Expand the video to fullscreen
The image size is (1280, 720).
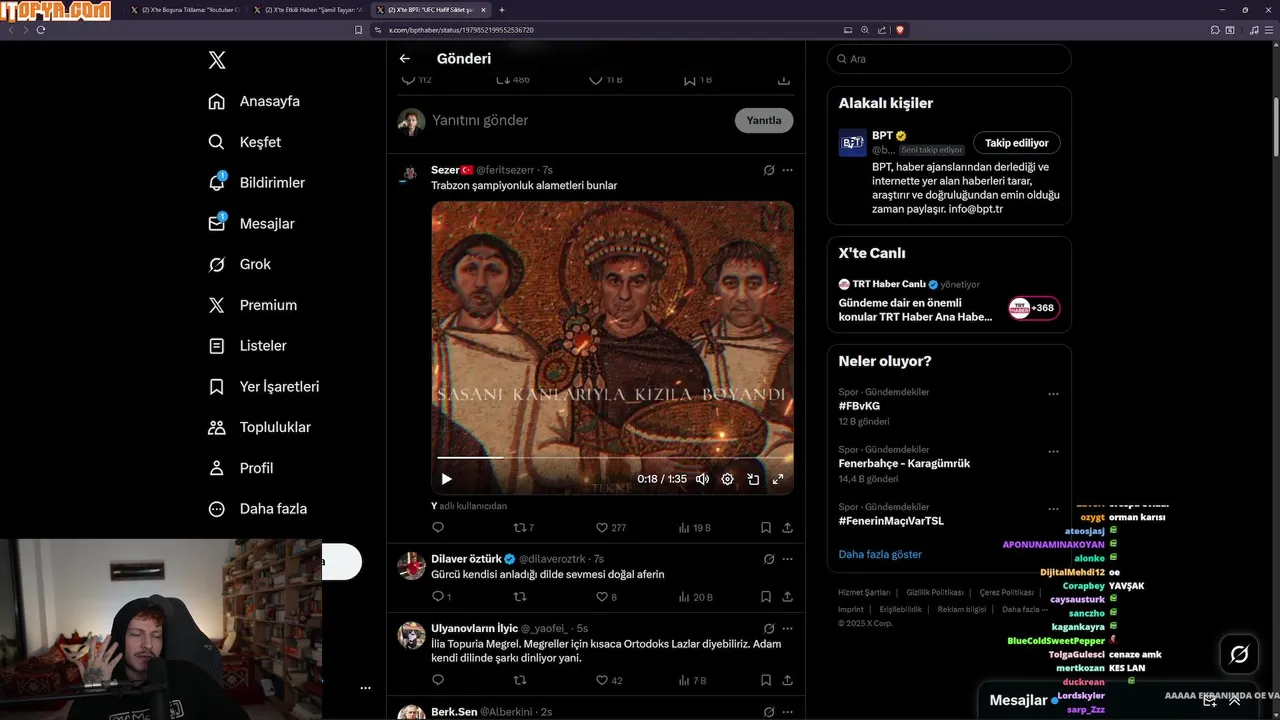[778, 479]
